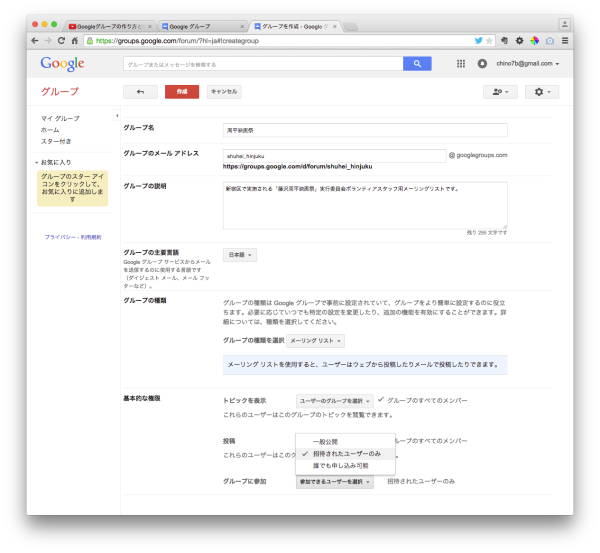Click the camera extension icon
The width and height of the screenshot is (600, 553).
(550, 41)
